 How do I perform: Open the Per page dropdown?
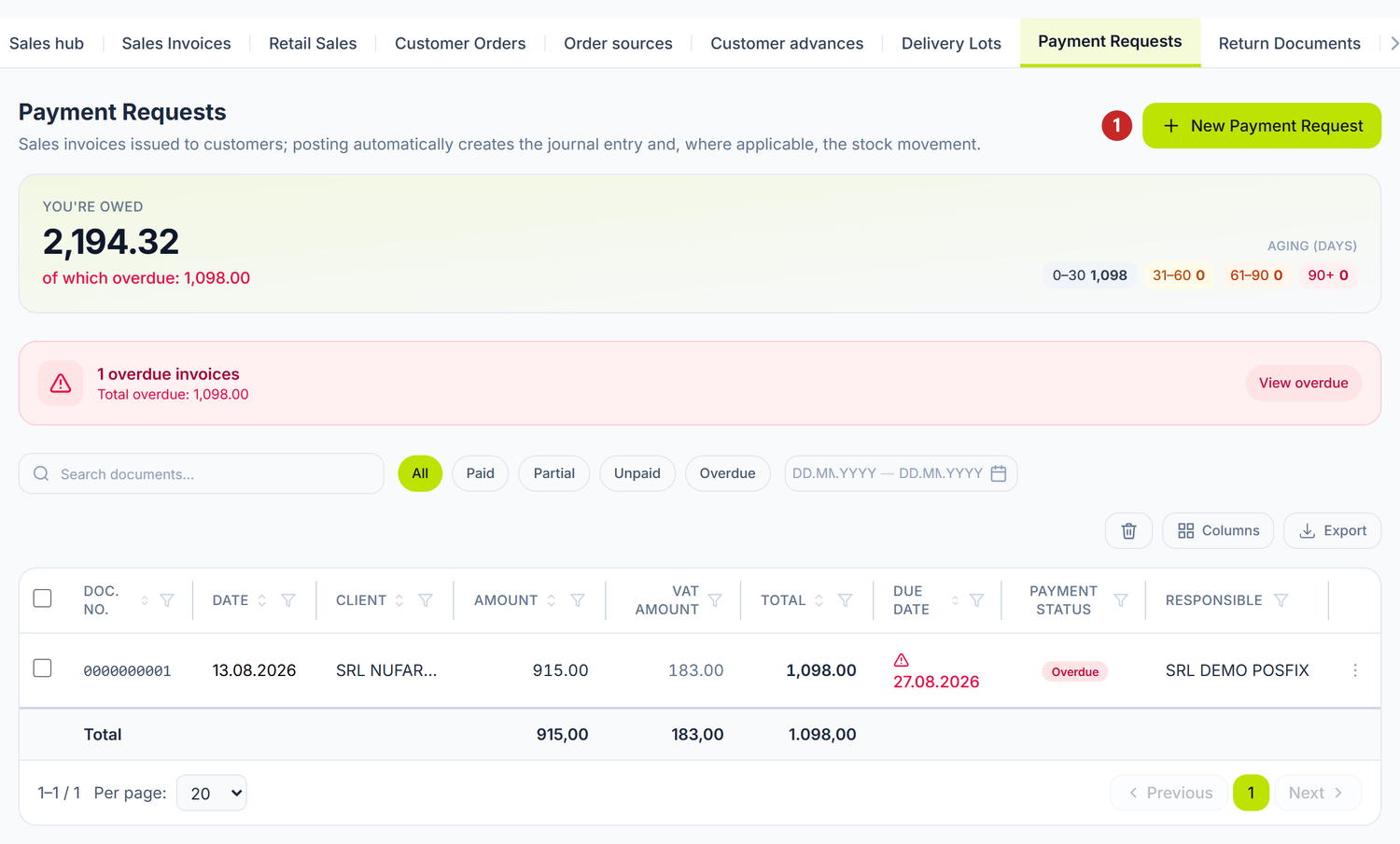pyautogui.click(x=212, y=793)
